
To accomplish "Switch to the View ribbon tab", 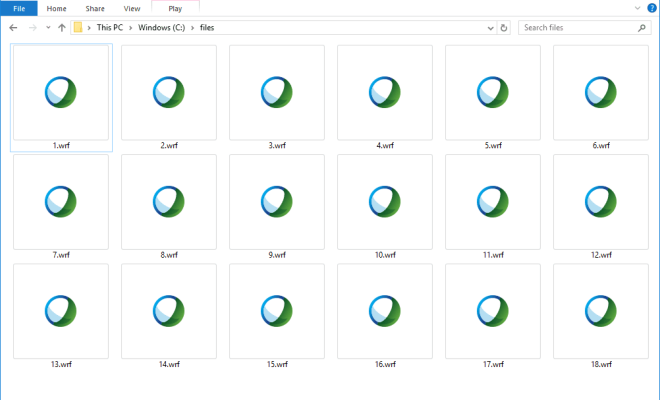I will click(132, 8).
